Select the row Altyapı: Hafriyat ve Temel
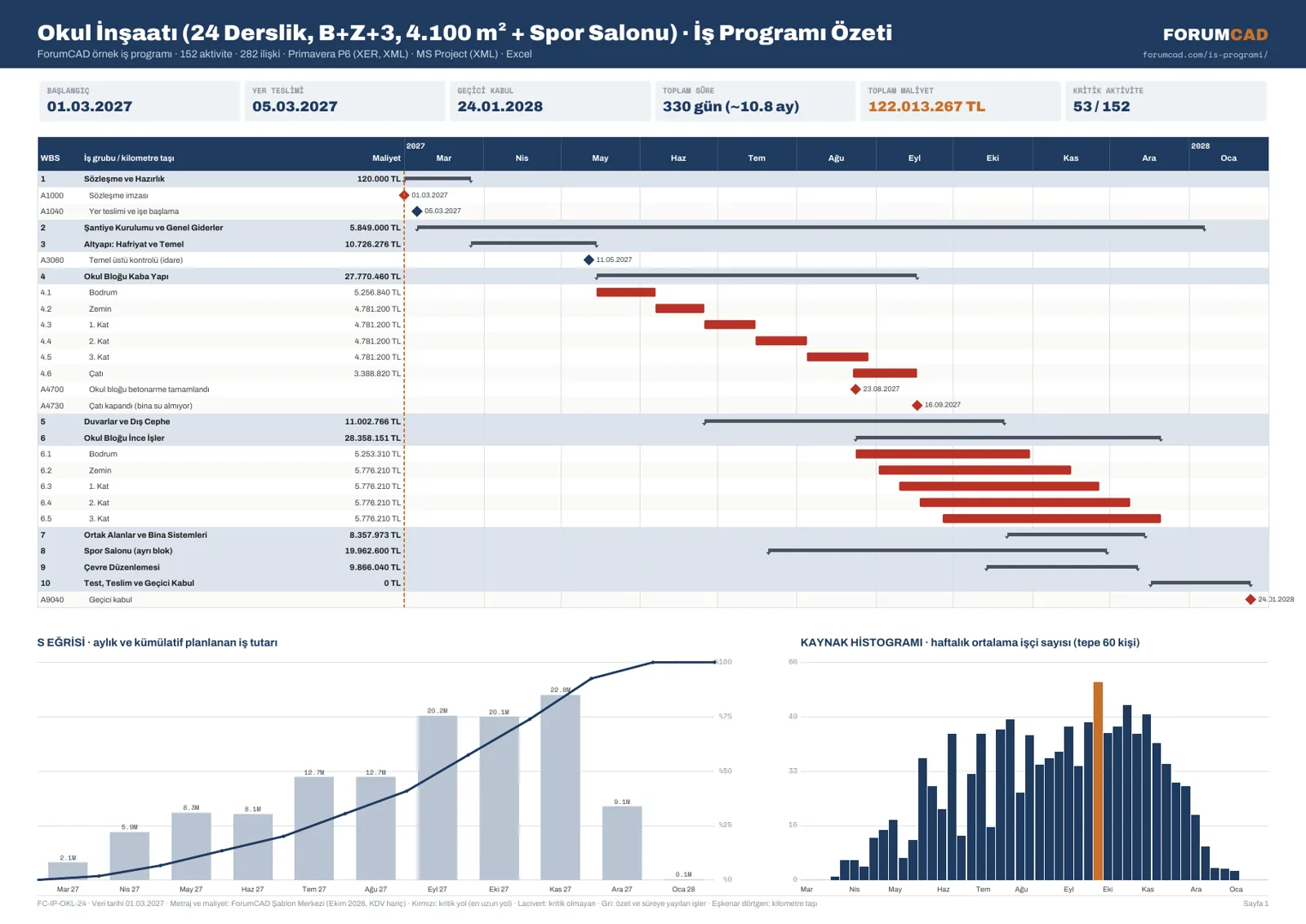Screen dimensions: 1306x924 tap(653, 244)
